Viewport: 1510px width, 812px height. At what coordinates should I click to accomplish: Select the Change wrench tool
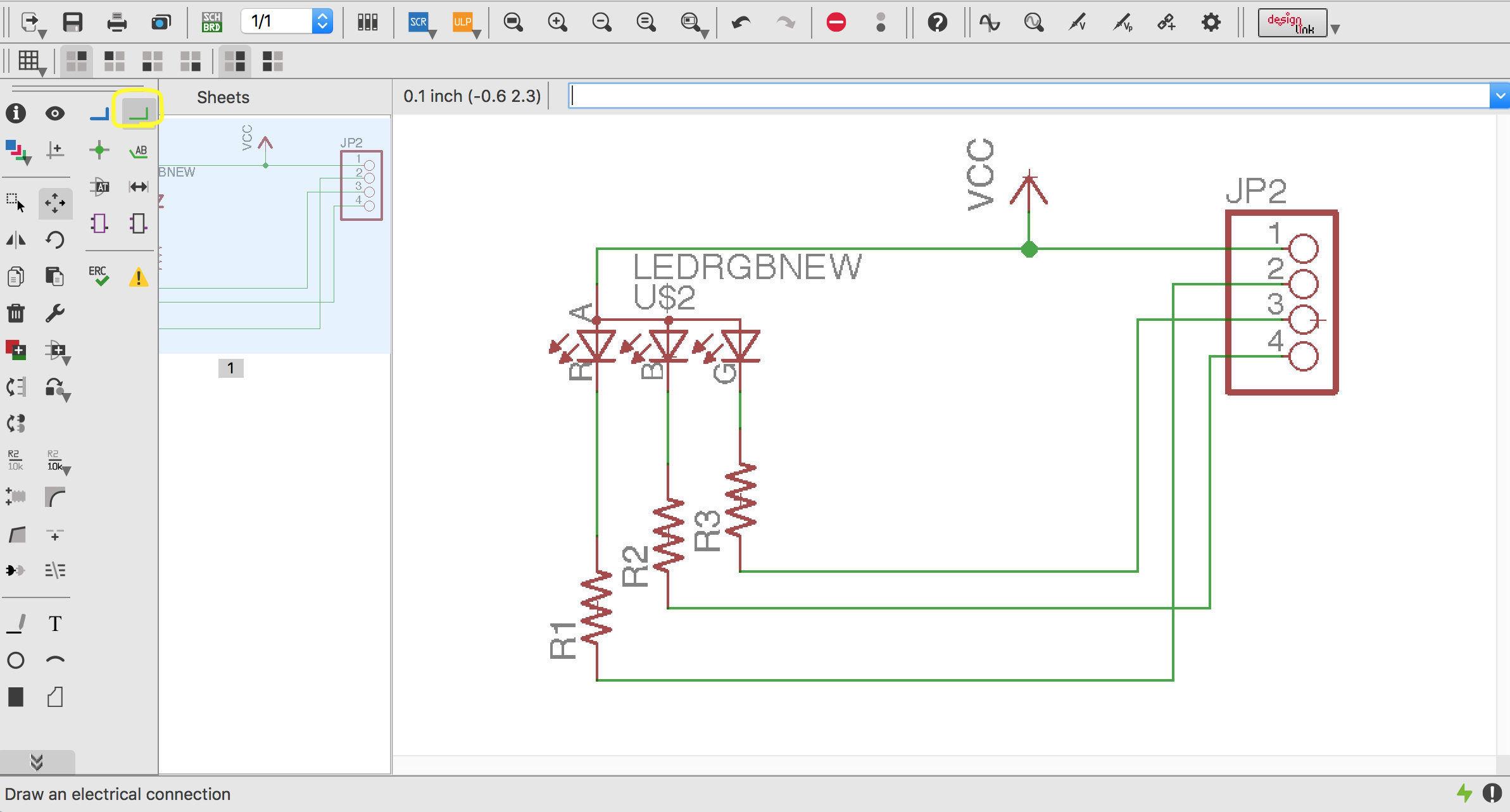55,313
